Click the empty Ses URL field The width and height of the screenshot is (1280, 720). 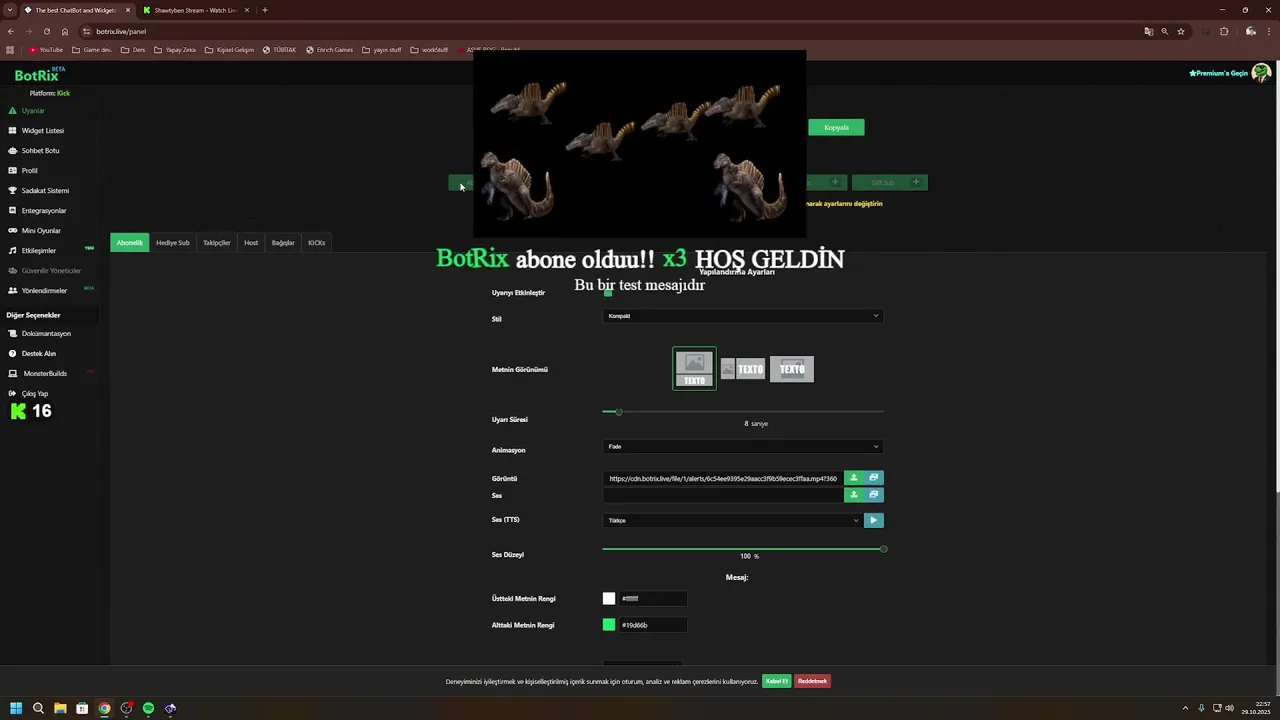pos(723,495)
